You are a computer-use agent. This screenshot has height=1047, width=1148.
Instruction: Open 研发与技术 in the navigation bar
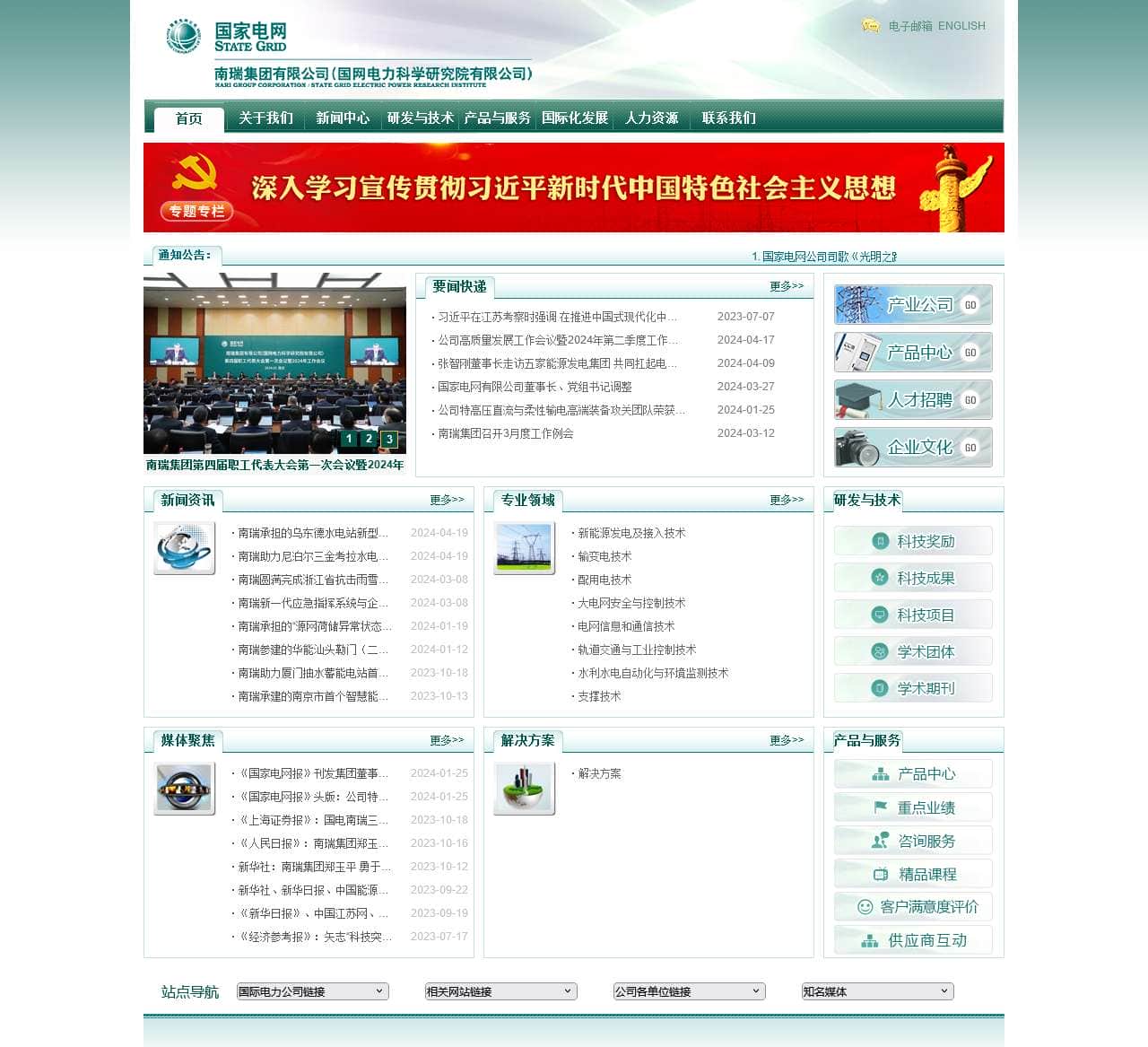click(420, 118)
